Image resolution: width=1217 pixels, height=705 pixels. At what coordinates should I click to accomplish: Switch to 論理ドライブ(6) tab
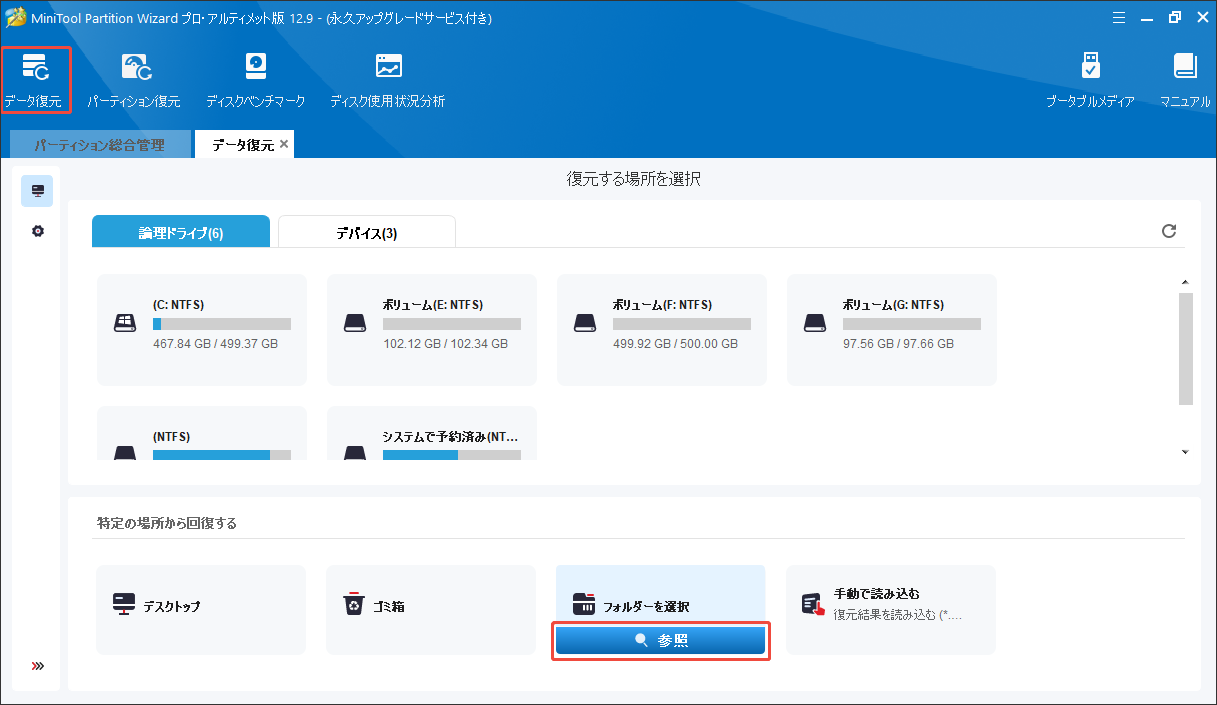point(181,232)
